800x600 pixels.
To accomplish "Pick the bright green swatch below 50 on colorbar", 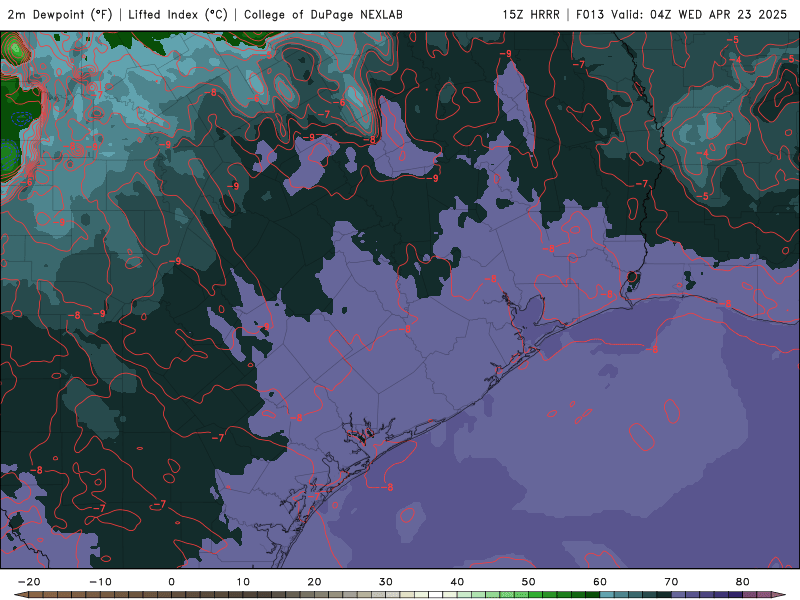I will click(535, 594).
